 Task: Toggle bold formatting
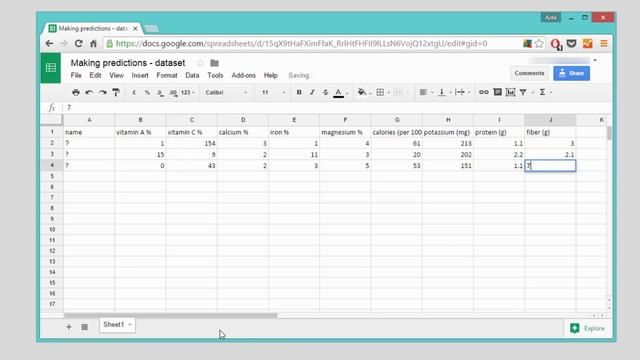[299, 92]
